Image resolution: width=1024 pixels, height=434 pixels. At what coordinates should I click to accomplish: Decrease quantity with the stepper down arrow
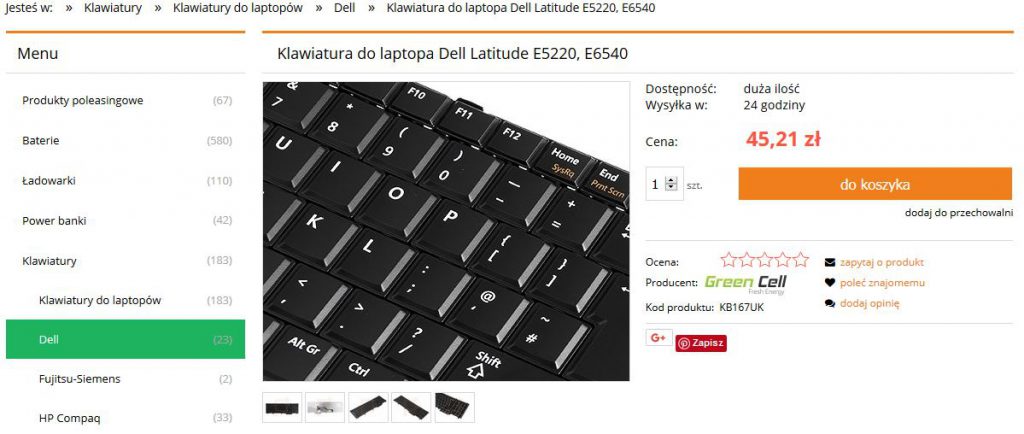[x=670, y=189]
